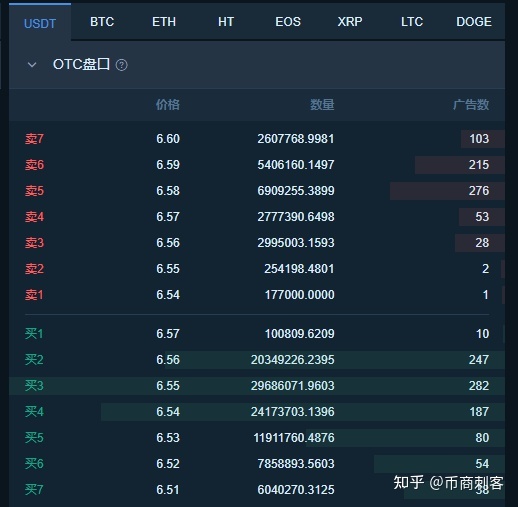
Task: Open the EOS tab
Action: pyautogui.click(x=288, y=22)
